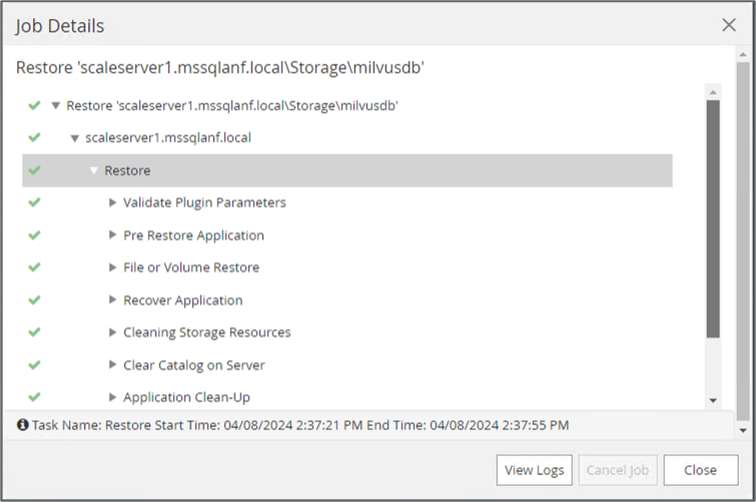Expand the File or Volume Restore step
The image size is (756, 502).
click(113, 268)
